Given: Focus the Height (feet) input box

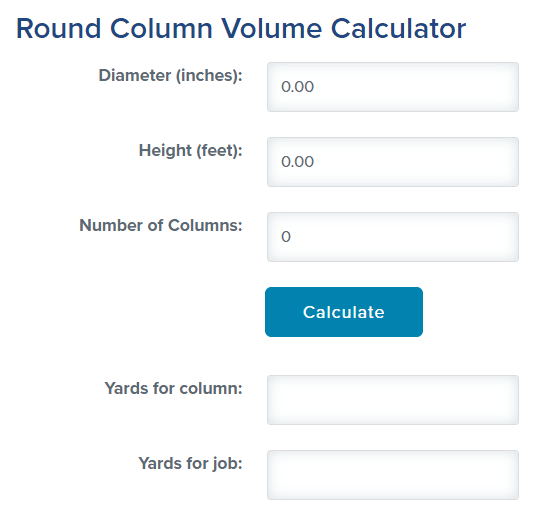Looking at the screenshot, I should (x=393, y=162).
